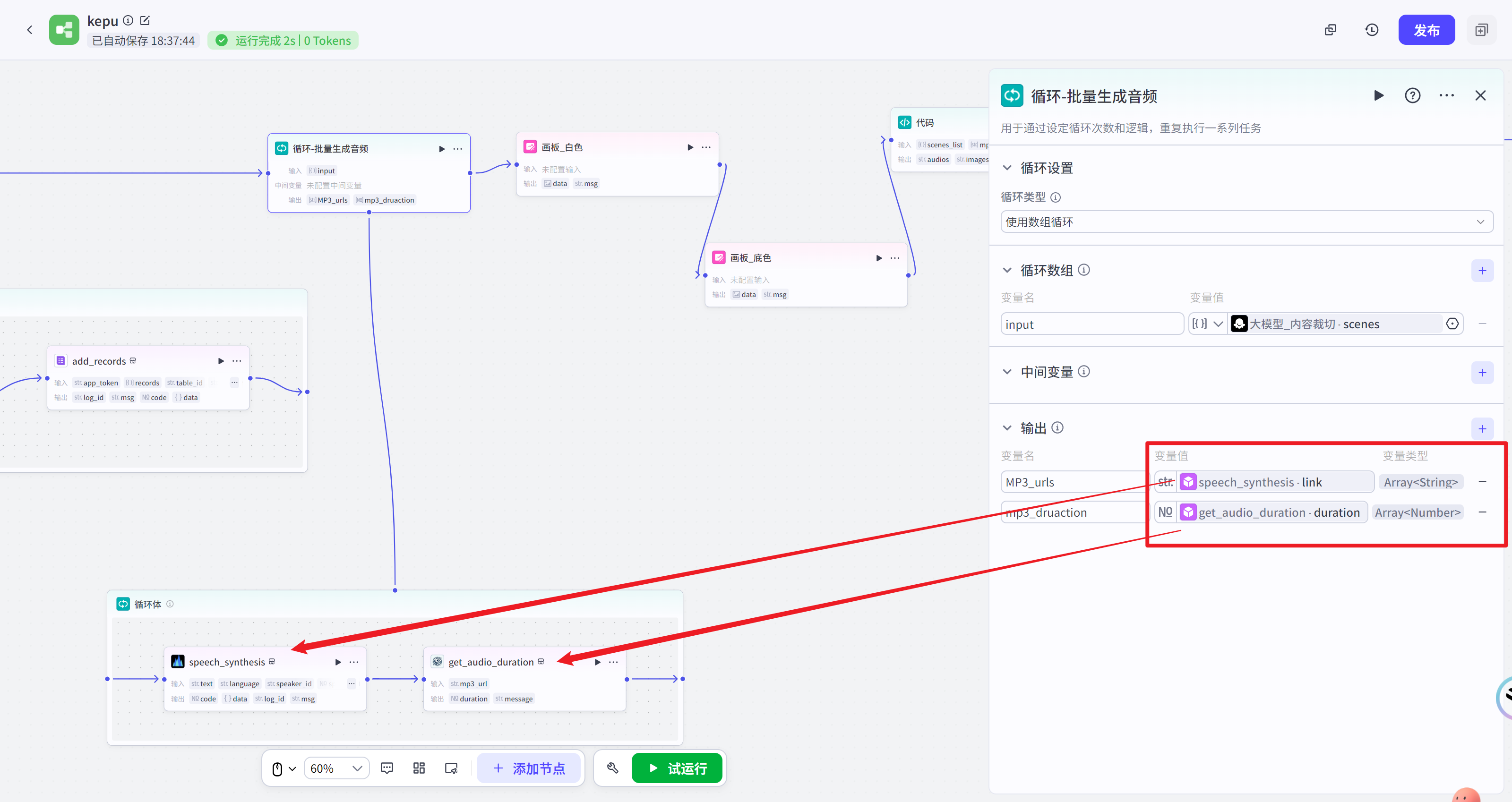The image size is (1512, 802).
Task: Open the array type dropdown beside input
Action: pos(1208,324)
